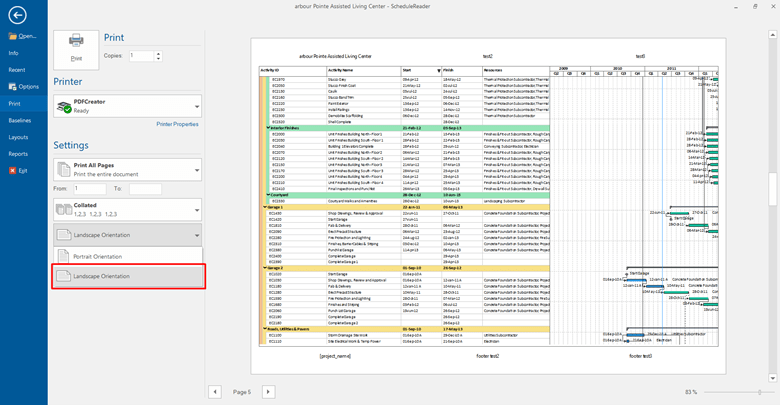Click the [project_name] footer text

pyautogui.click(x=335, y=356)
